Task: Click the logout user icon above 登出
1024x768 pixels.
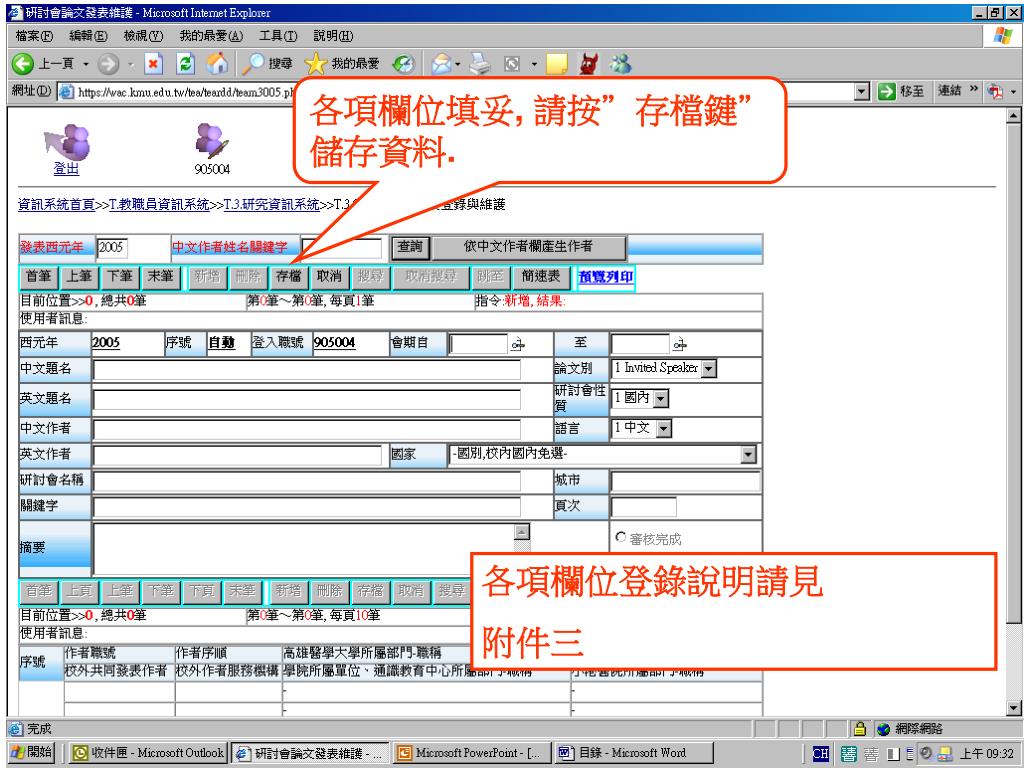Action: pyautogui.click(x=67, y=142)
